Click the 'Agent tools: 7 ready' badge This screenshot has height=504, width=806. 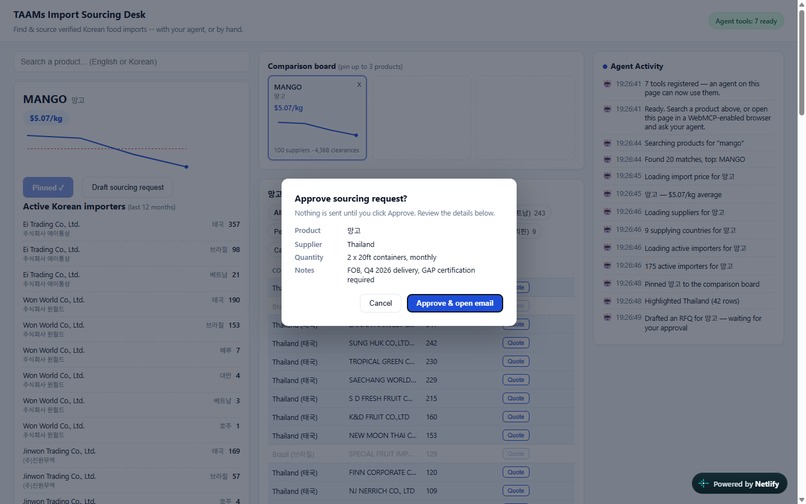[746, 21]
